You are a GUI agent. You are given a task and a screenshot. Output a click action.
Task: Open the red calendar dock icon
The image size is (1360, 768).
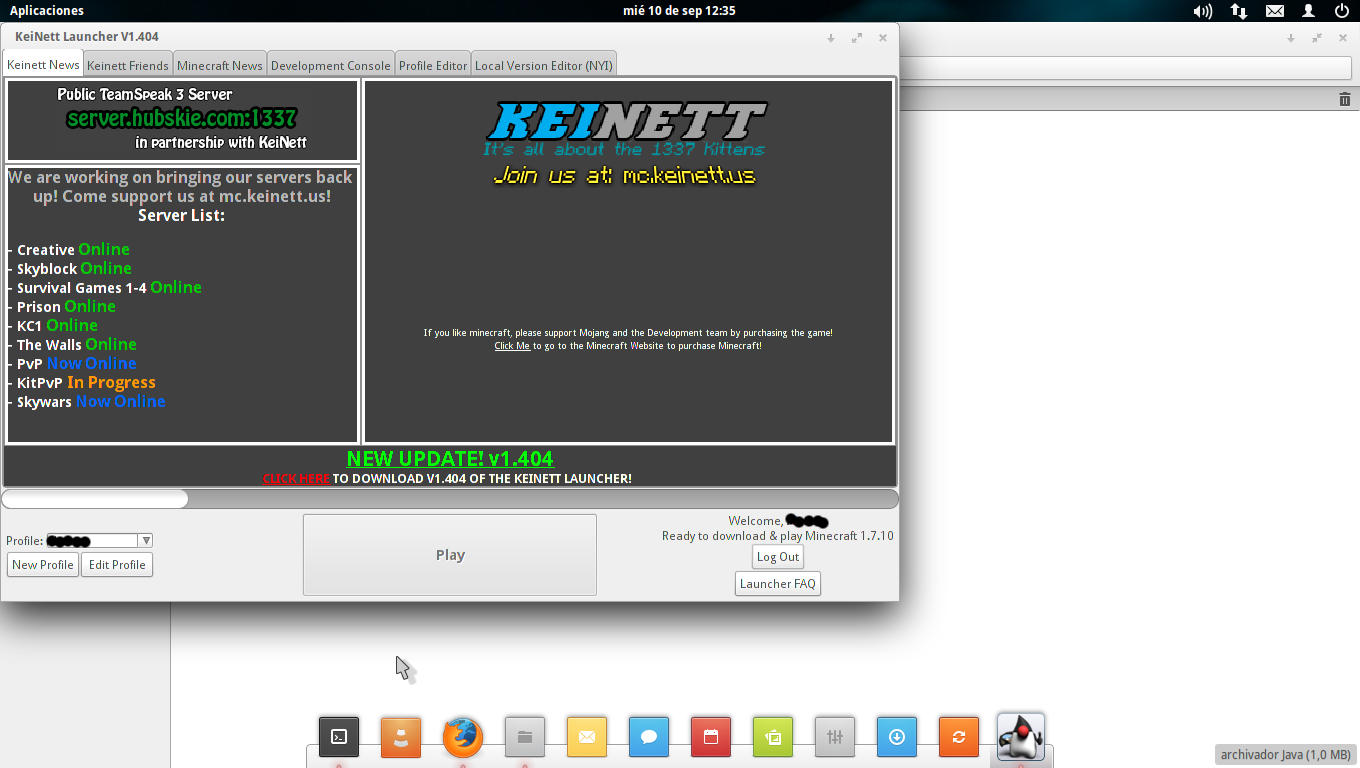pos(711,737)
